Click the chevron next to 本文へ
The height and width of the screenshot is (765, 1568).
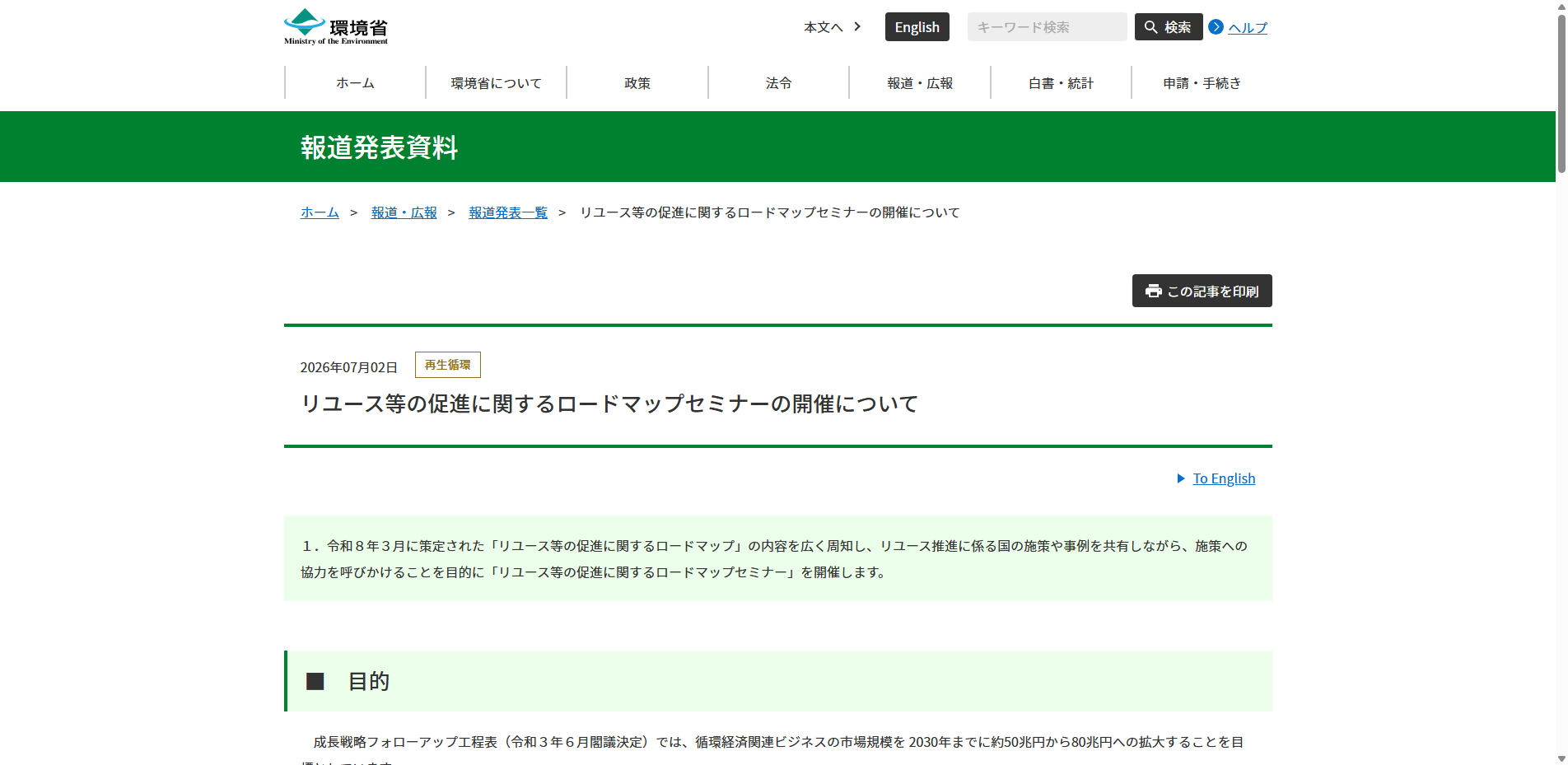point(857,26)
